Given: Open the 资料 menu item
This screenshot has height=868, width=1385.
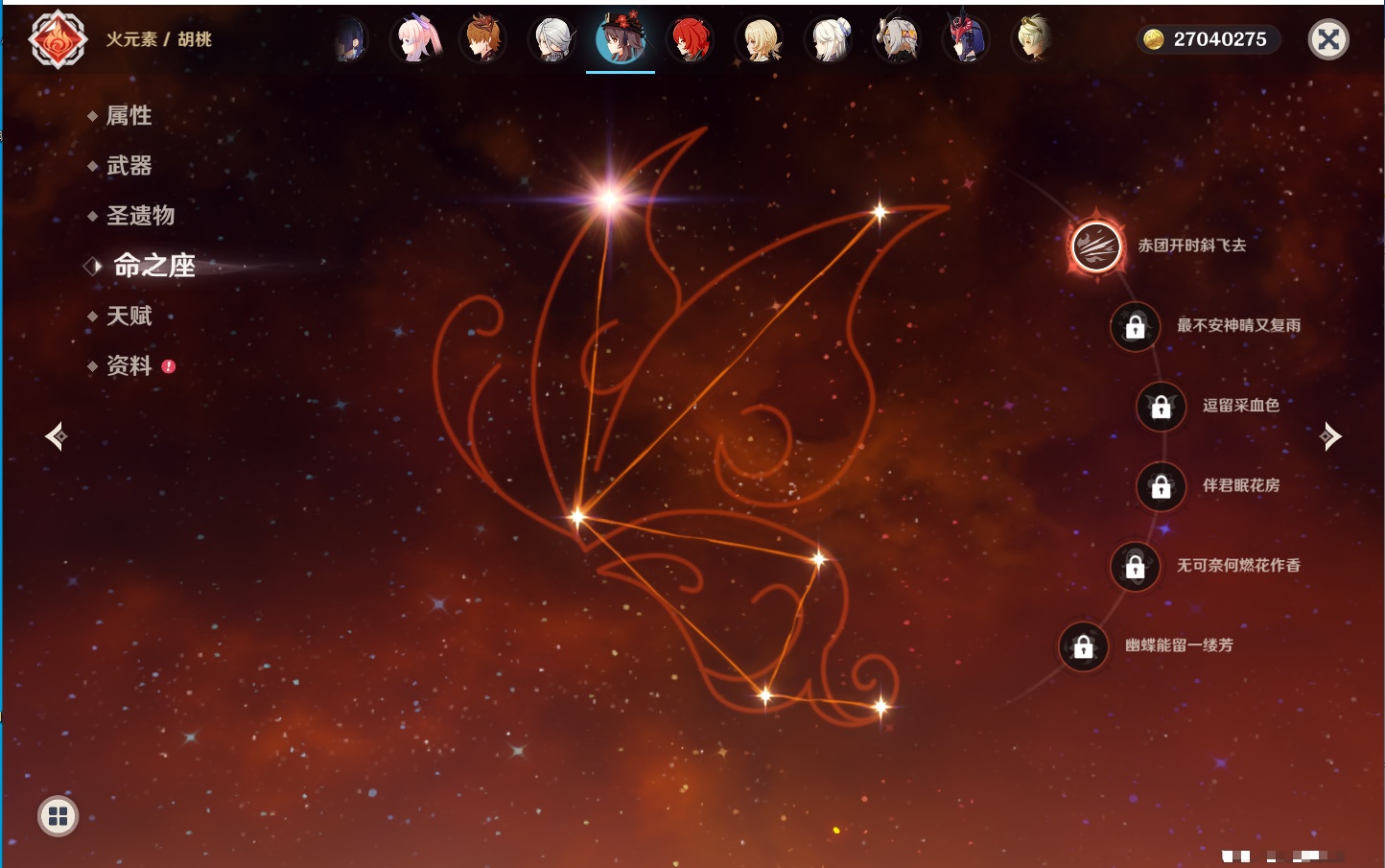Looking at the screenshot, I should coord(129,365).
